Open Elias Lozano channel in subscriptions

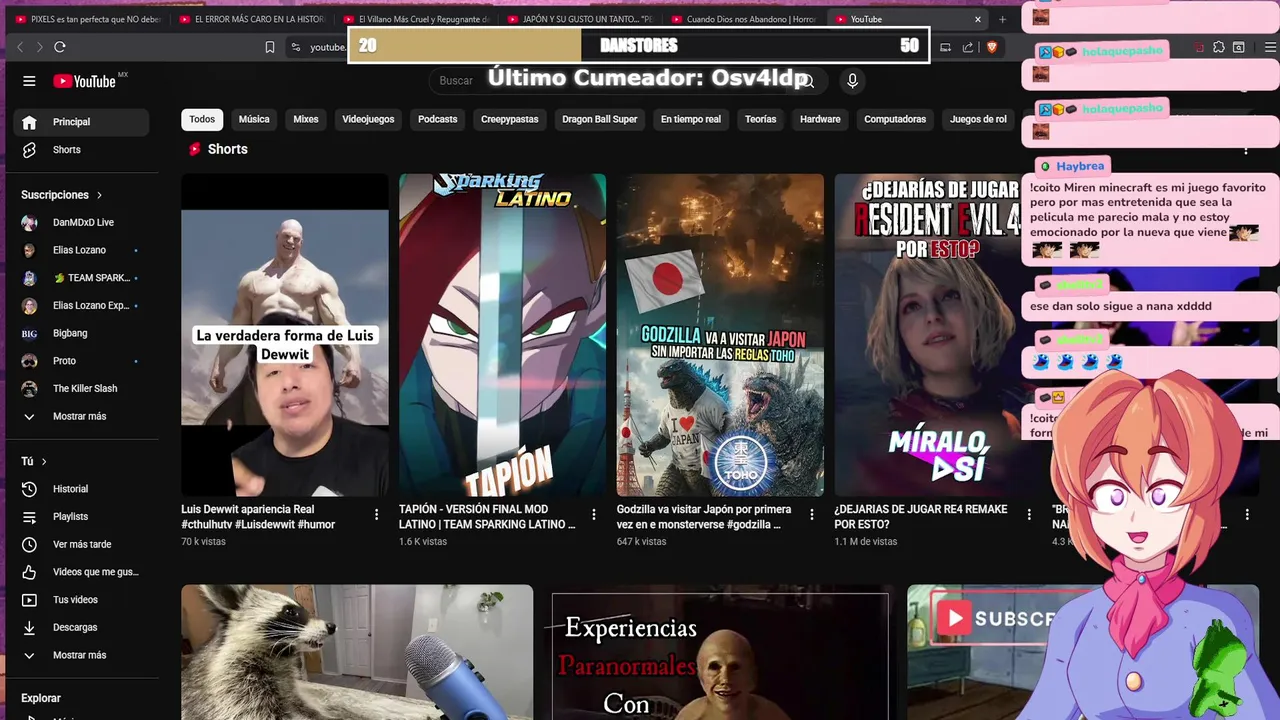82,250
